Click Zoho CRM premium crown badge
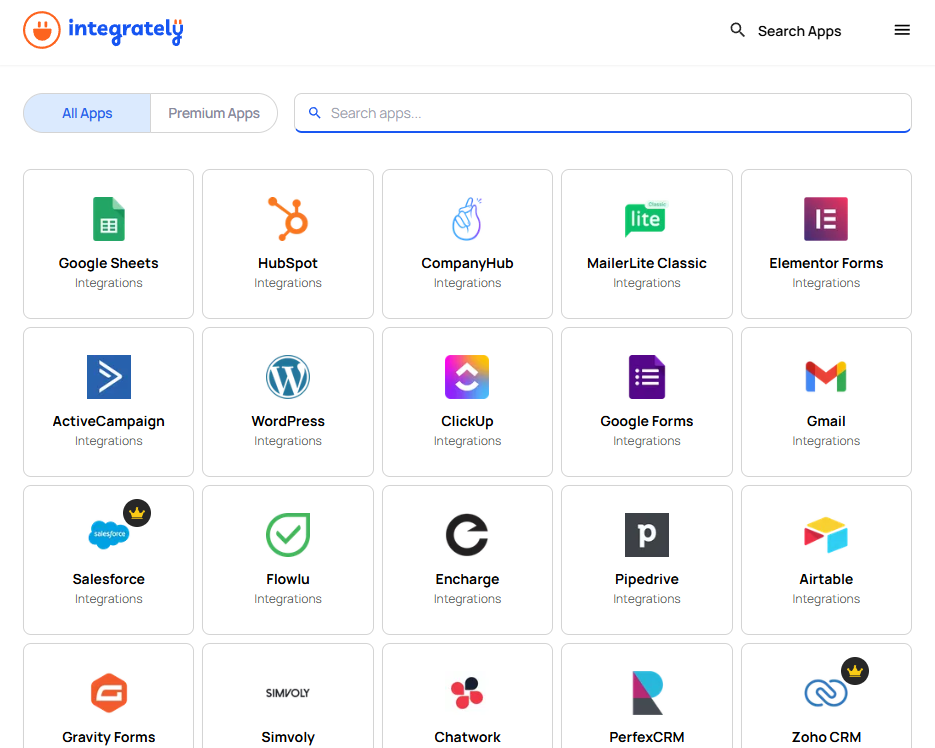Image resolution: width=935 pixels, height=748 pixels. click(x=854, y=671)
